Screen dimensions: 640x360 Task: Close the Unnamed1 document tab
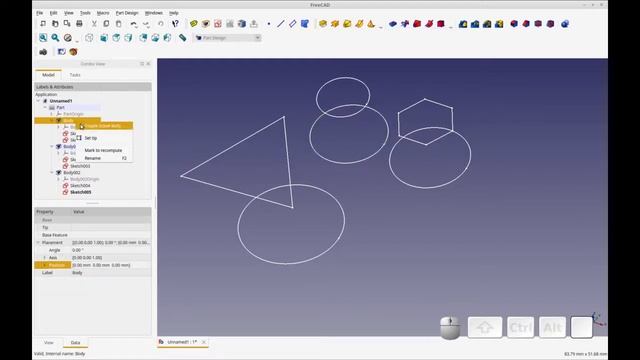click(x=204, y=342)
